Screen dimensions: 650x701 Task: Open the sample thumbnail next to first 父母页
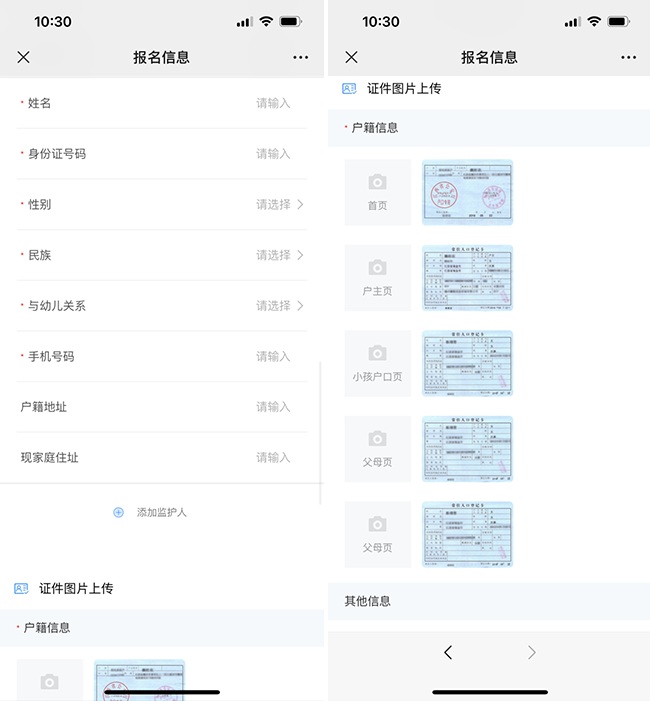(x=468, y=449)
